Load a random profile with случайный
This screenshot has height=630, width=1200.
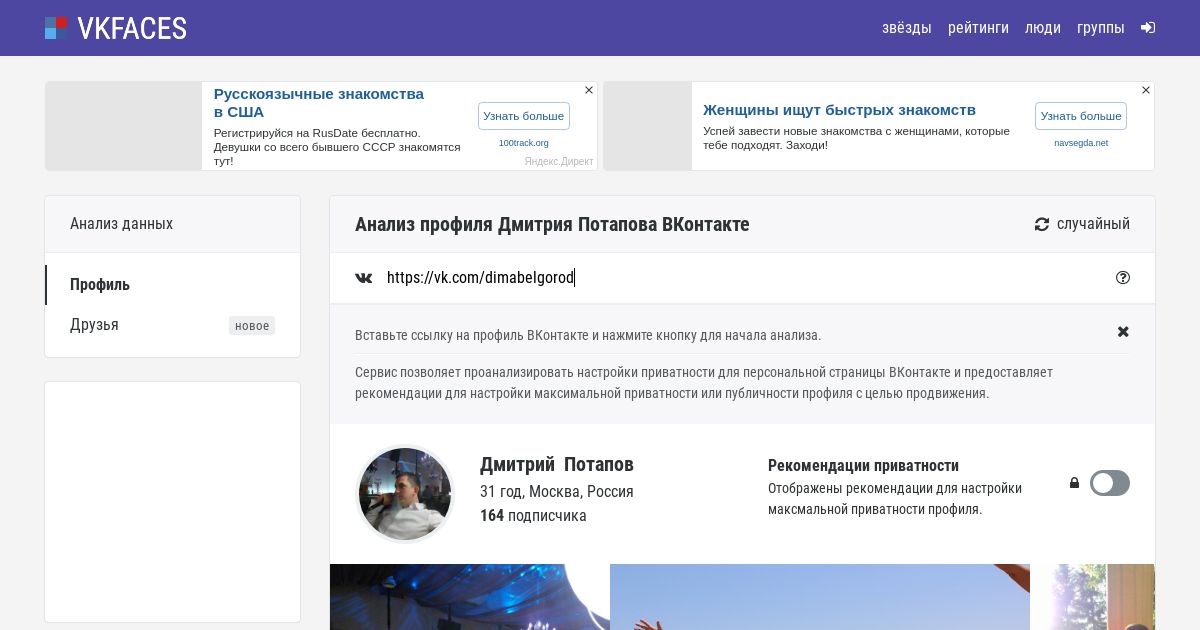(1082, 224)
